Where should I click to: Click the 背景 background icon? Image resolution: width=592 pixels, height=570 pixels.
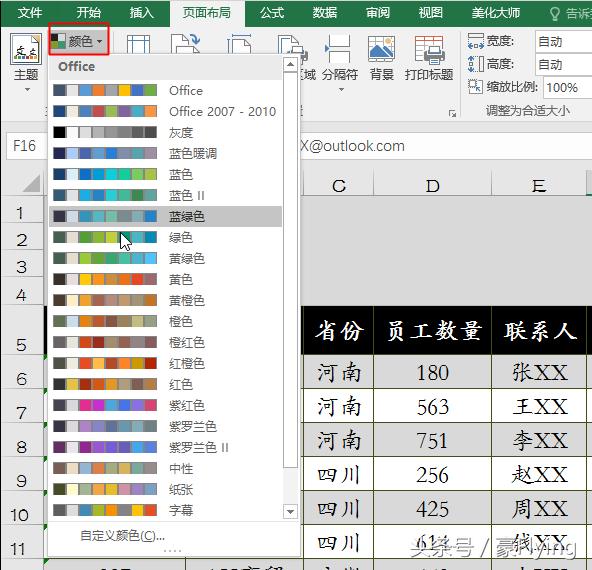(381, 49)
